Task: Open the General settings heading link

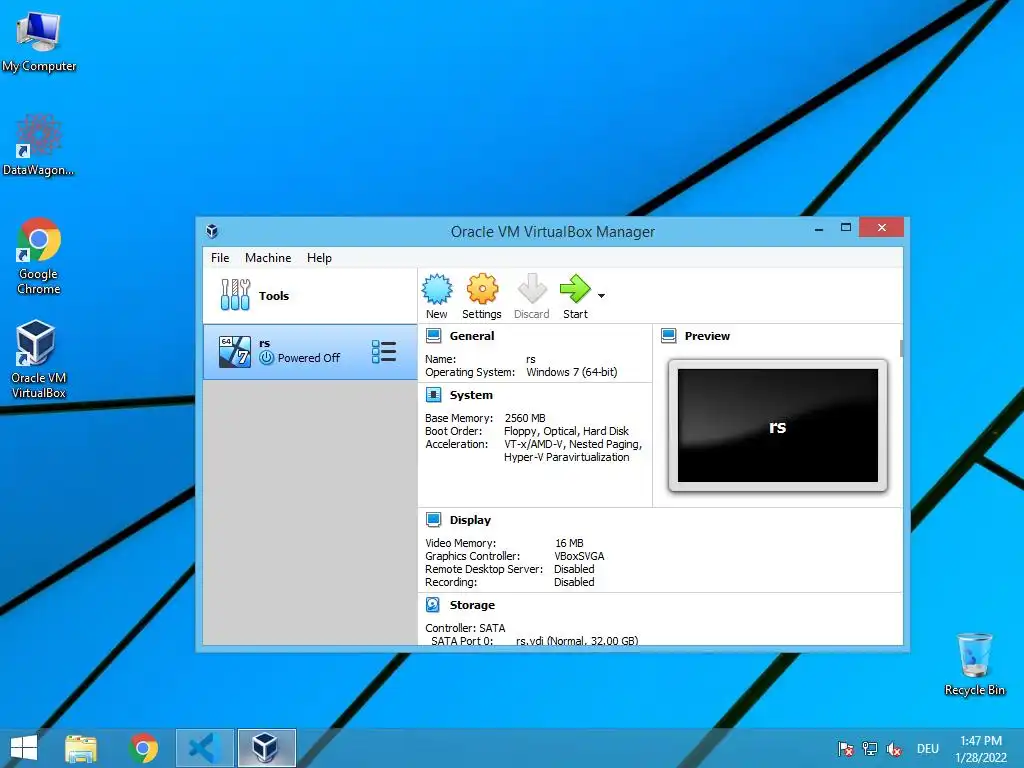Action: click(x=472, y=336)
